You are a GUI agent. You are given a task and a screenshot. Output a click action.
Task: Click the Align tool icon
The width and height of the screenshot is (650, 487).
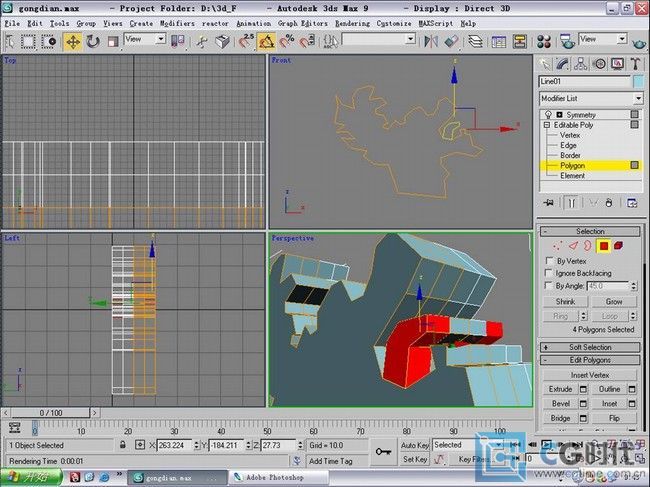451,41
